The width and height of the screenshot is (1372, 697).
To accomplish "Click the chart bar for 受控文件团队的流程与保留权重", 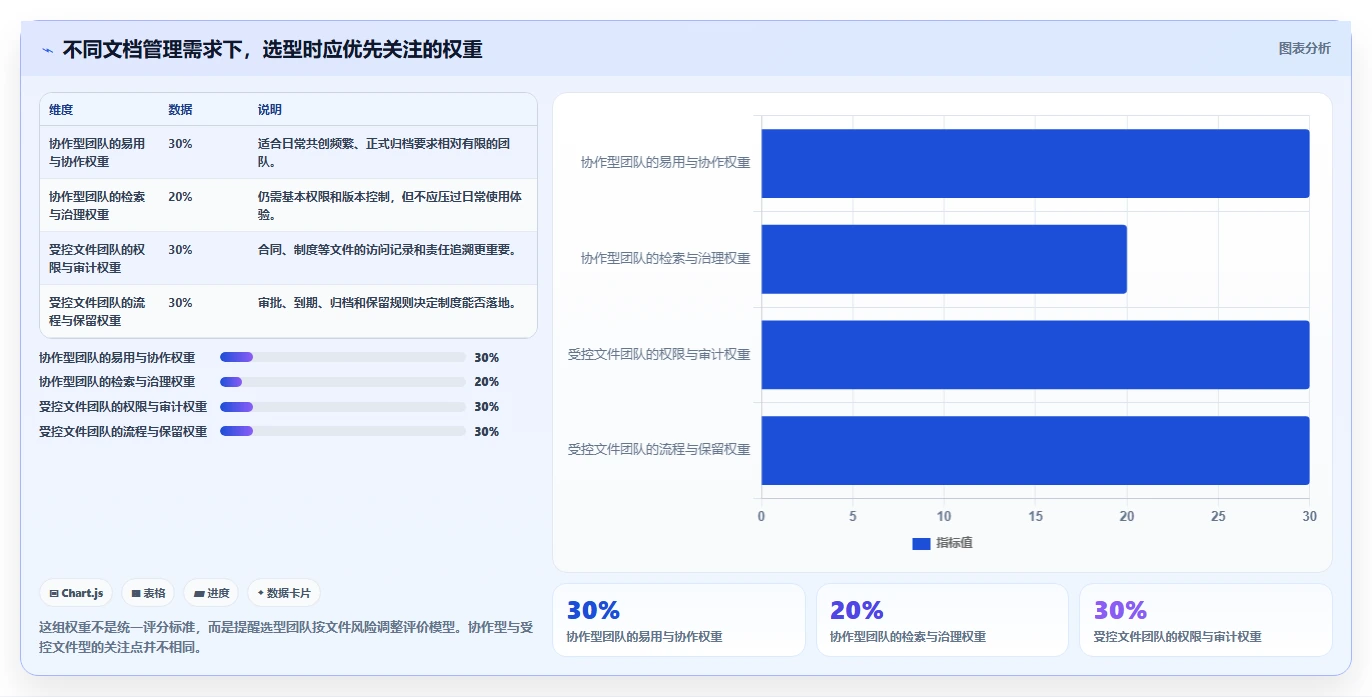I will [1035, 450].
